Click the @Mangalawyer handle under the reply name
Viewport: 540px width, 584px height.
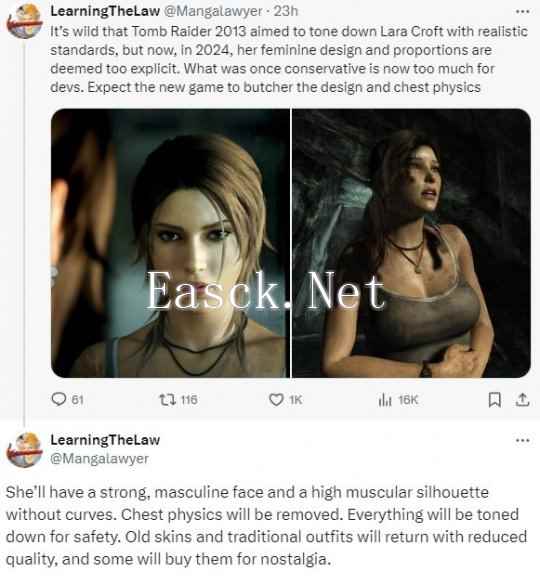click(x=99, y=458)
